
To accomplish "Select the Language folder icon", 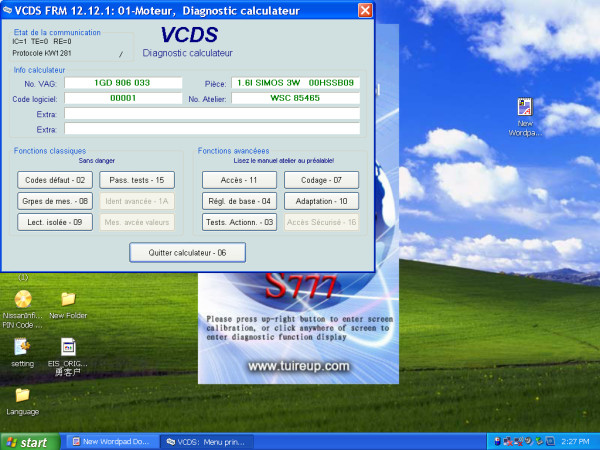I will pyautogui.click(x=23, y=401).
